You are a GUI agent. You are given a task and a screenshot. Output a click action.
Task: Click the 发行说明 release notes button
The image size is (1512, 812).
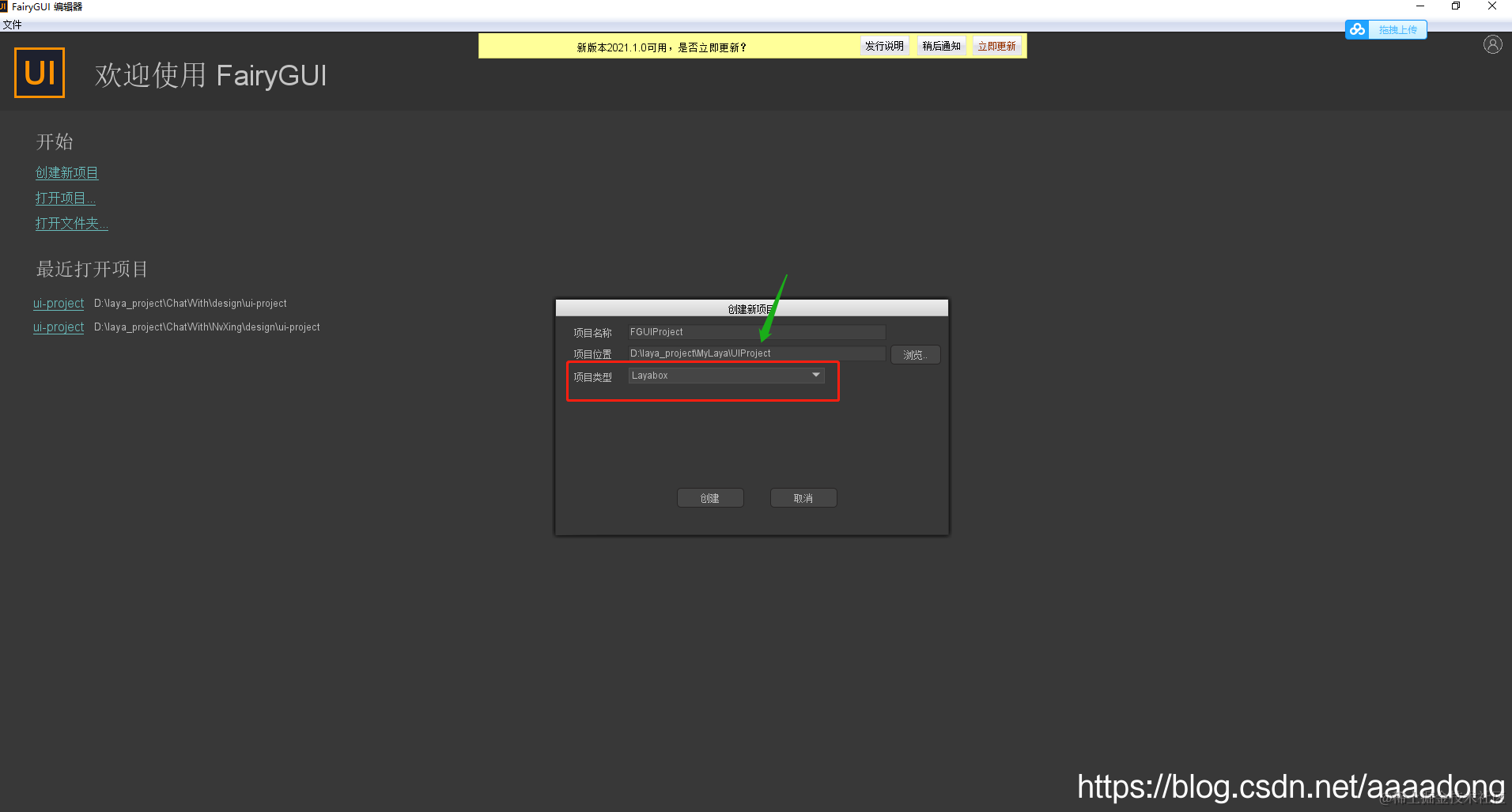(884, 47)
